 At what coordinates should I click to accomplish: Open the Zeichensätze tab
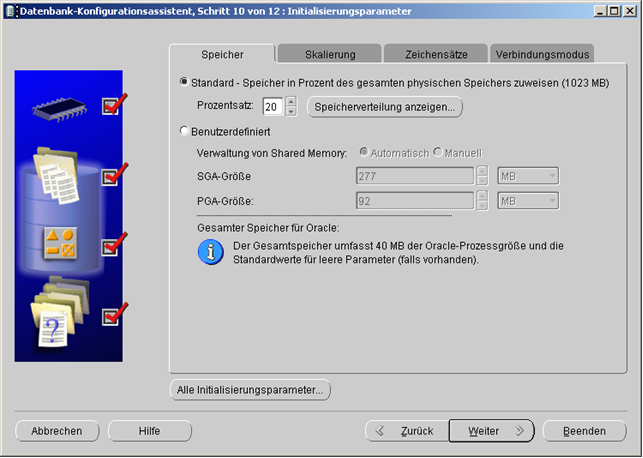pos(436,54)
